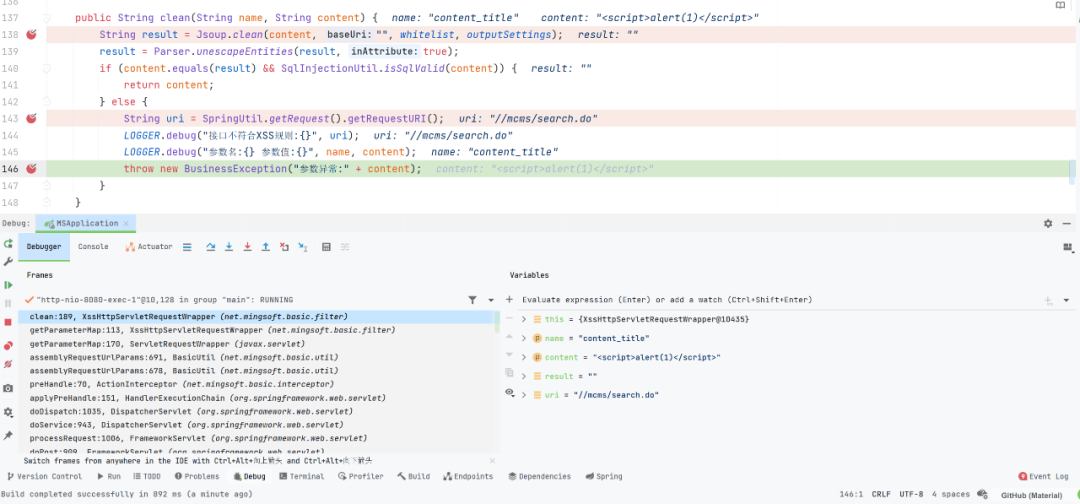
Task: Stop debugging with the red square icon
Action: tap(8, 322)
